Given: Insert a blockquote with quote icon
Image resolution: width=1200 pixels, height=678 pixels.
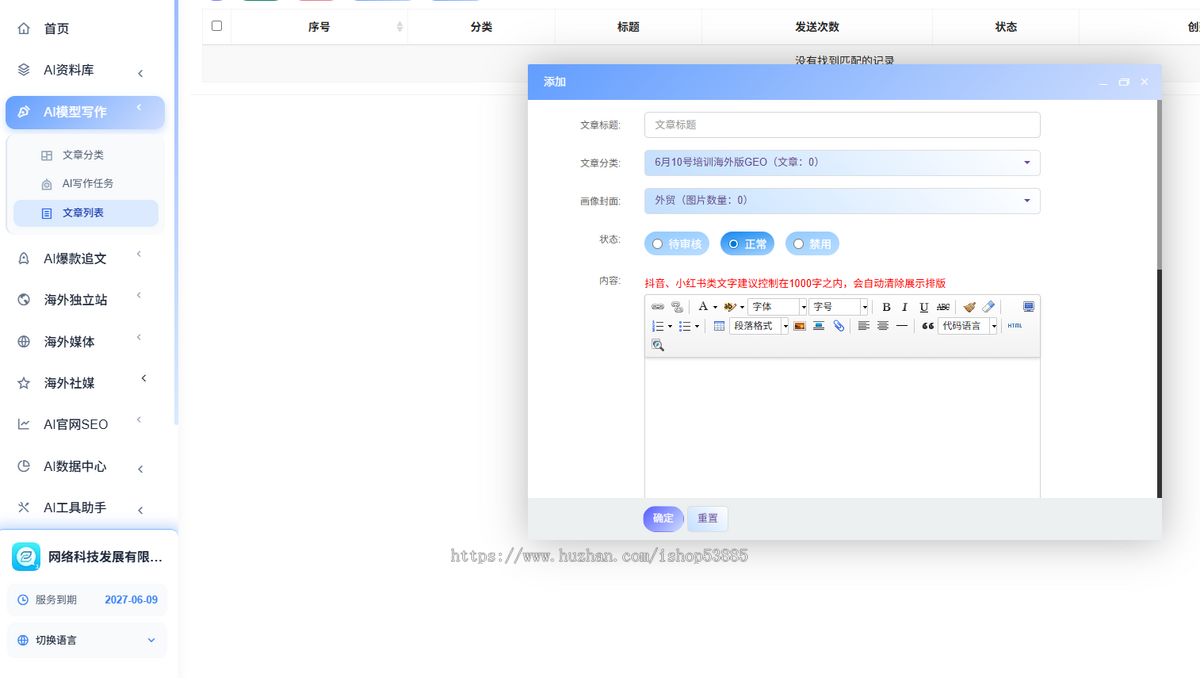Looking at the screenshot, I should pos(928,326).
